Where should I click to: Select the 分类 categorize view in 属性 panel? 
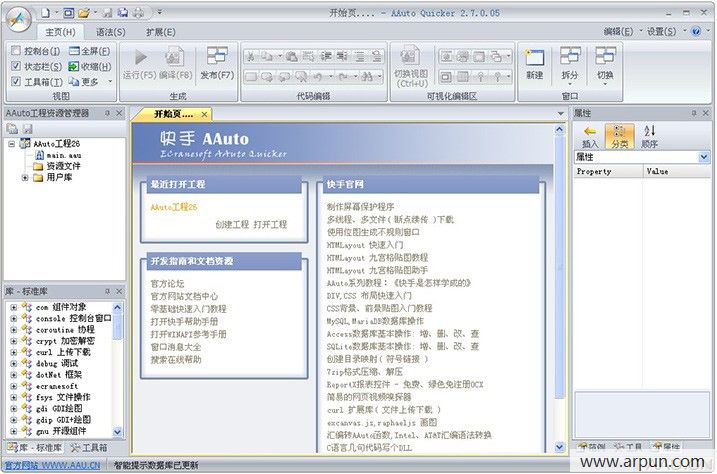[x=619, y=136]
